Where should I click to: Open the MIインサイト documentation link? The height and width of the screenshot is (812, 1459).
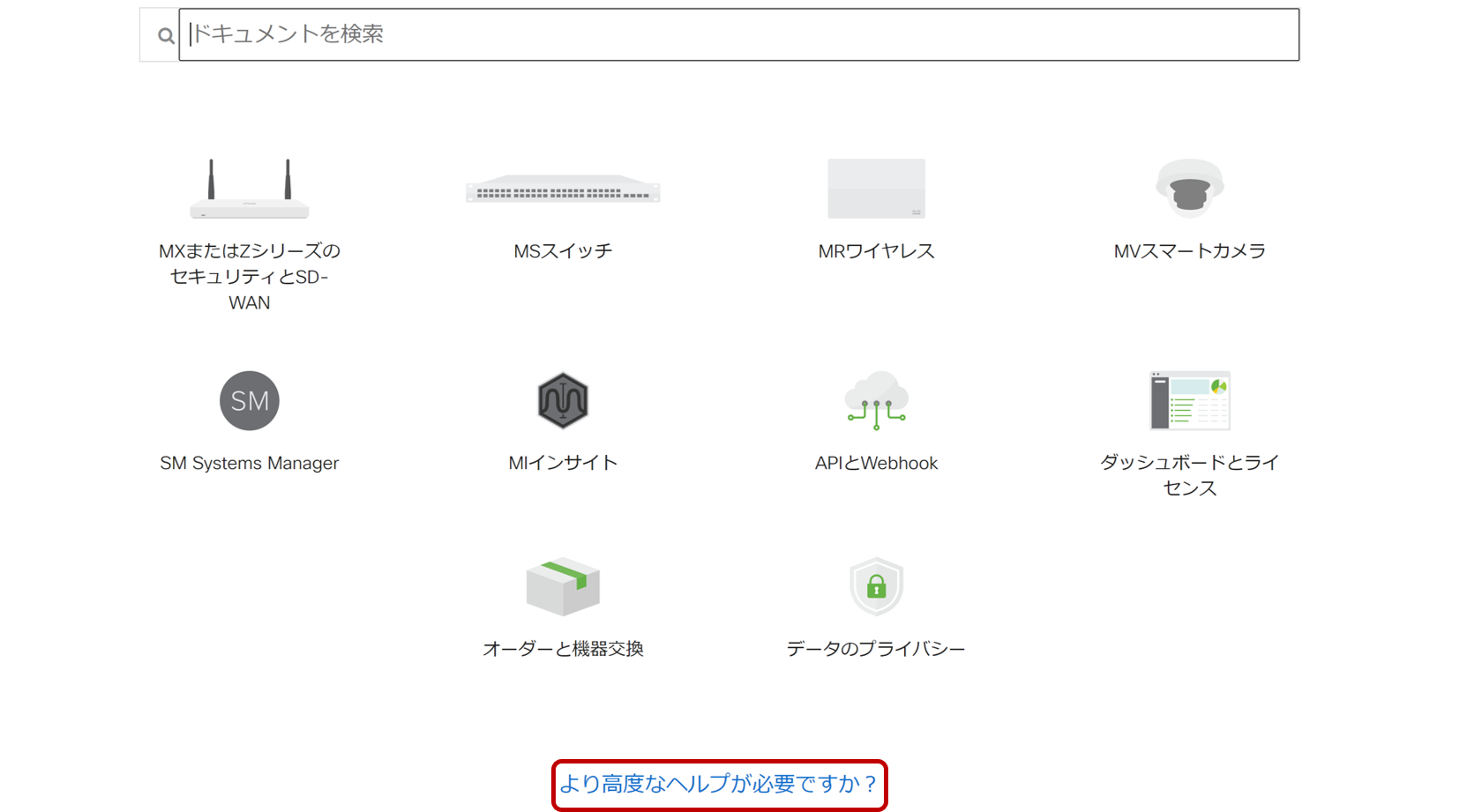click(563, 464)
